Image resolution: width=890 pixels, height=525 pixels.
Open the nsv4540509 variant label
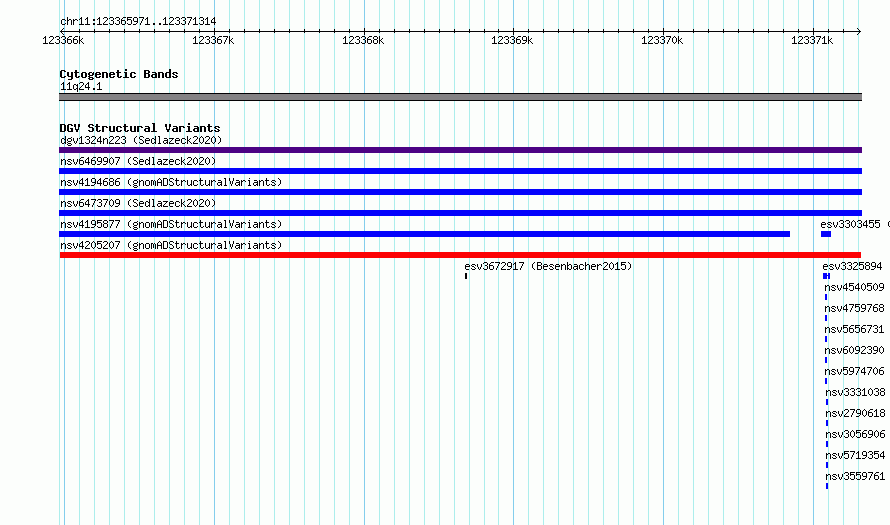[854, 287]
